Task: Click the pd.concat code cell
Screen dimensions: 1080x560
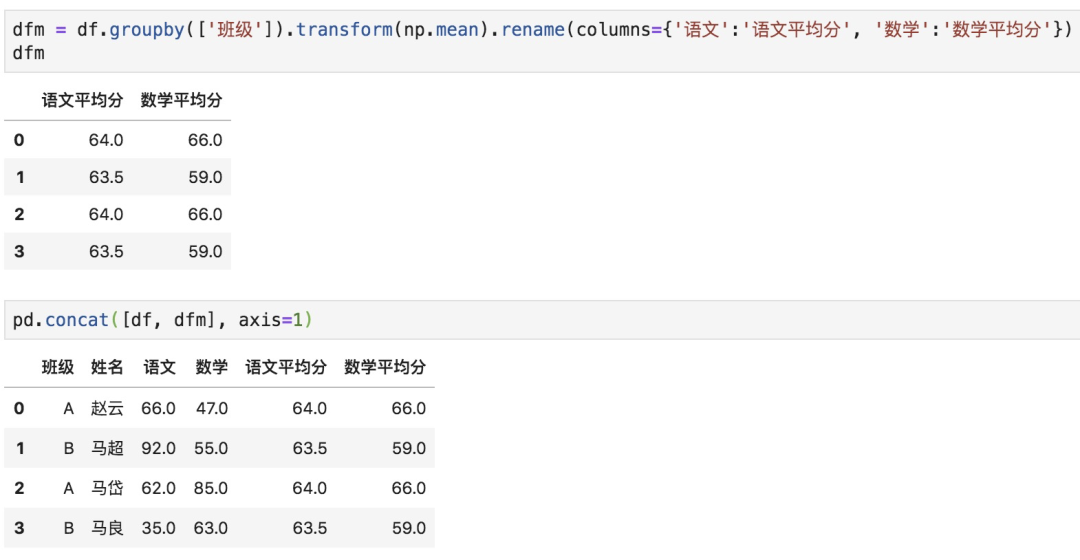Action: [540, 320]
